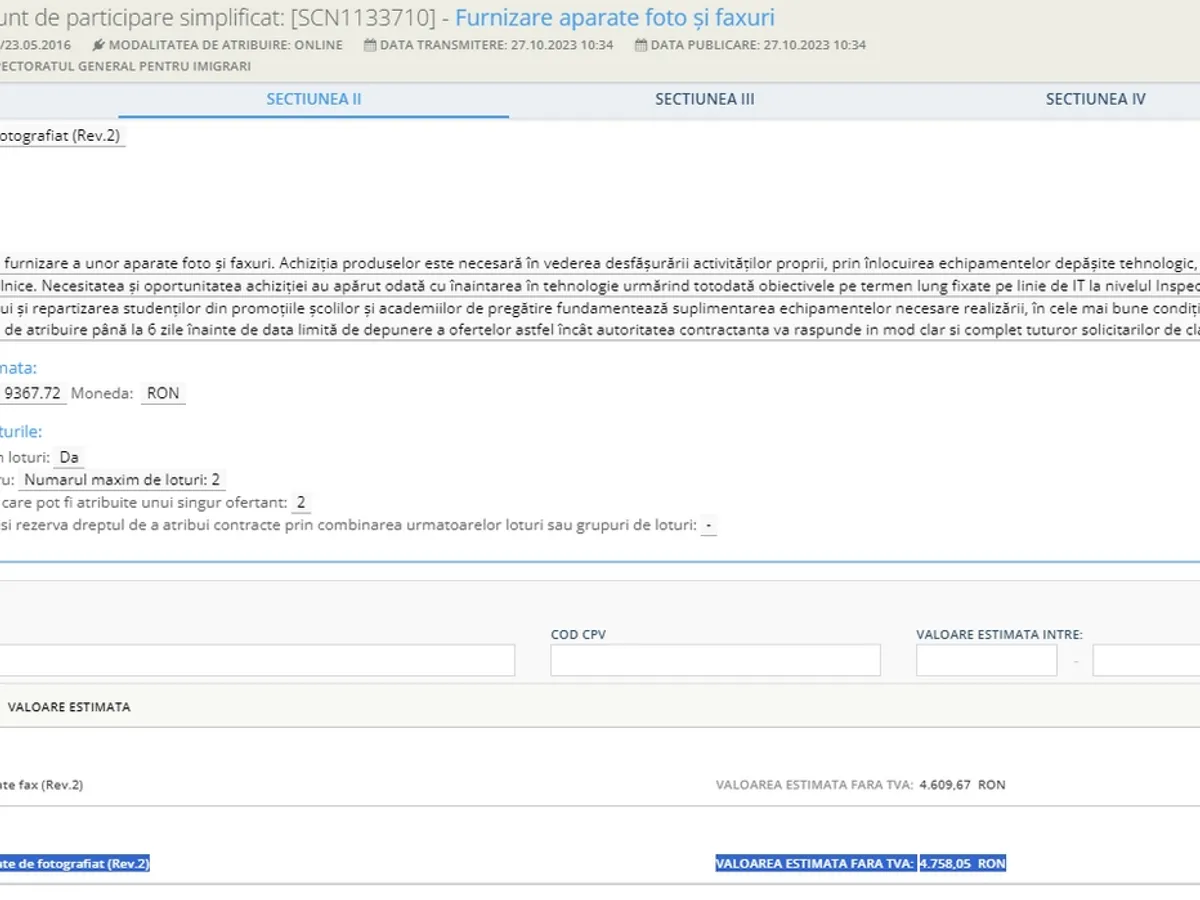1200x900 pixels.
Task: Click the title Furnizare aparate foto și faxuri
Action: point(615,17)
